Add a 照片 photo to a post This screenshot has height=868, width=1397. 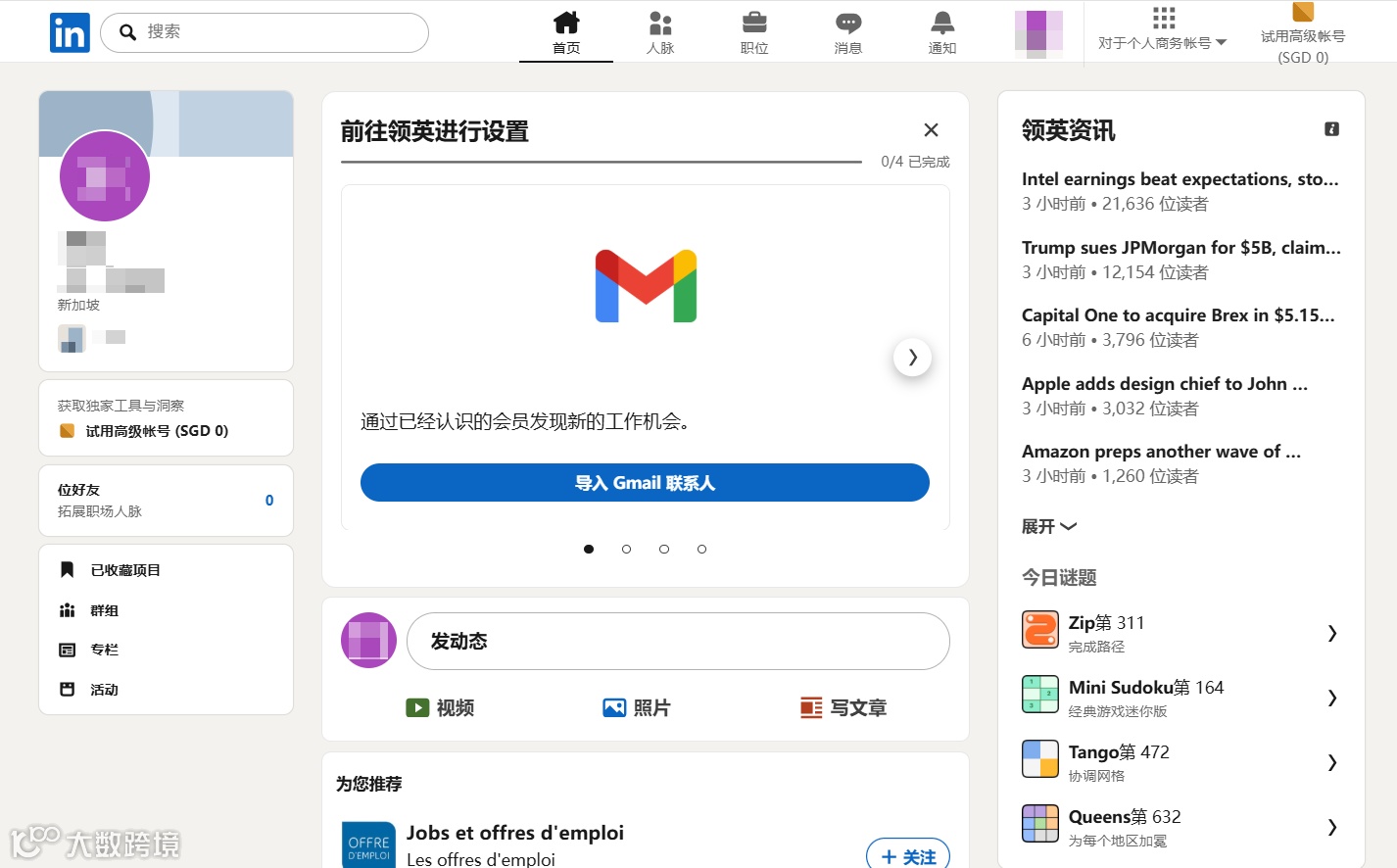tap(637, 707)
